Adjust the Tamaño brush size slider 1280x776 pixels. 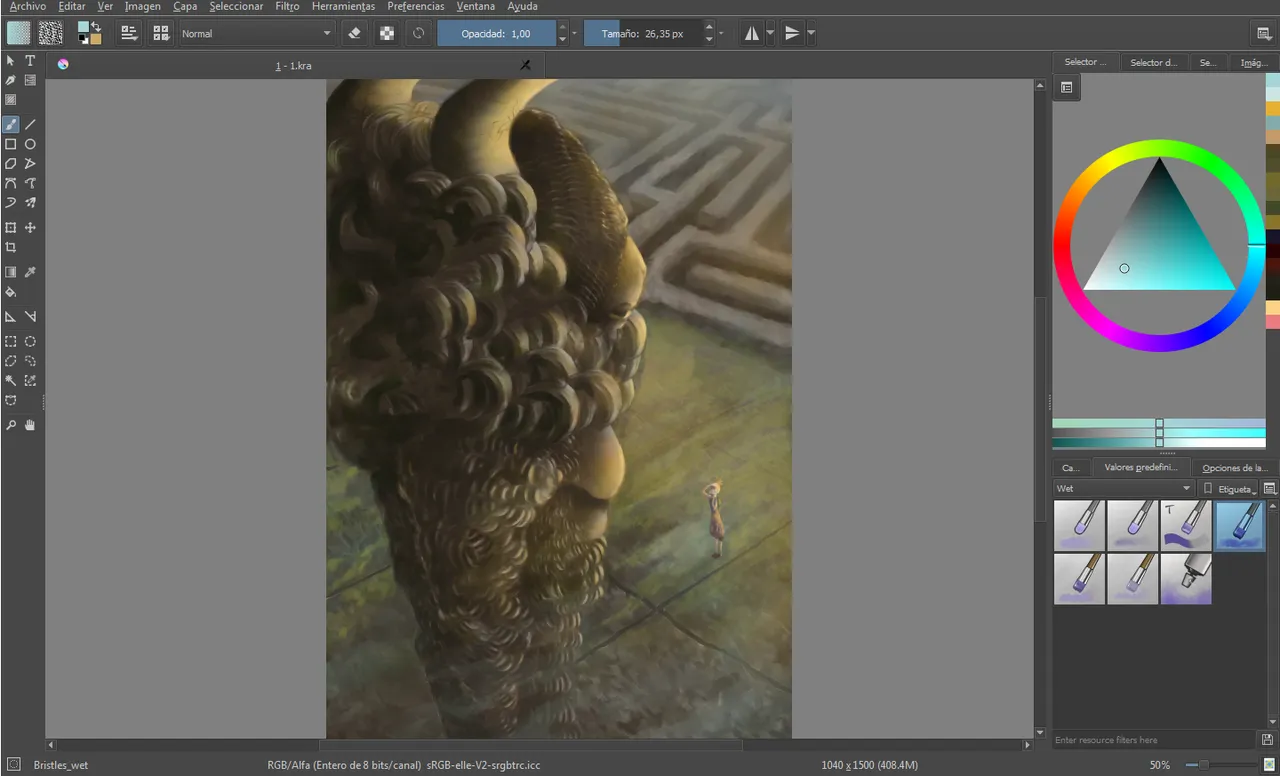tap(643, 33)
